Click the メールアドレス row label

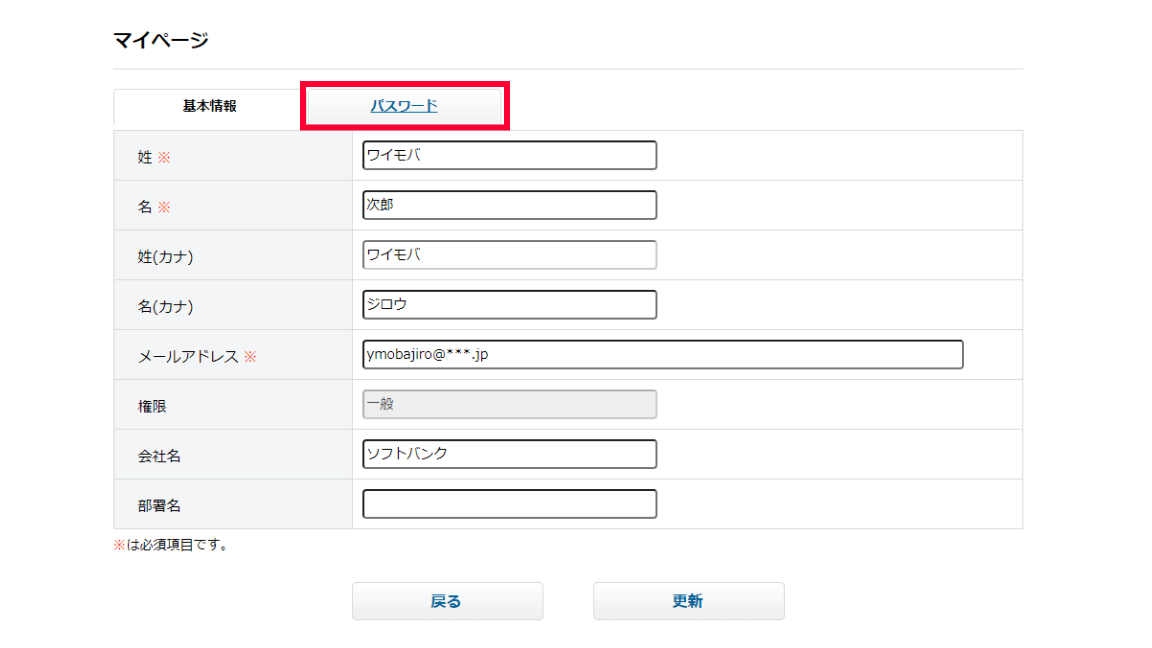(188, 356)
